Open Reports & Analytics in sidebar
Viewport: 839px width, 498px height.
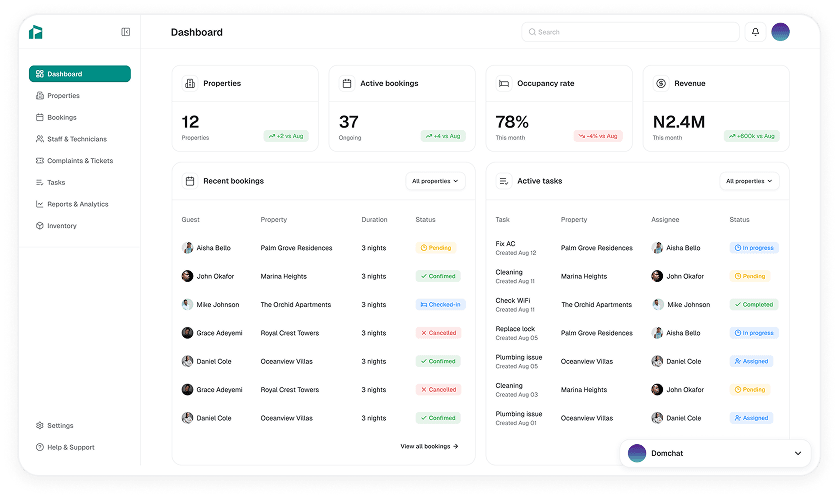coord(72,204)
